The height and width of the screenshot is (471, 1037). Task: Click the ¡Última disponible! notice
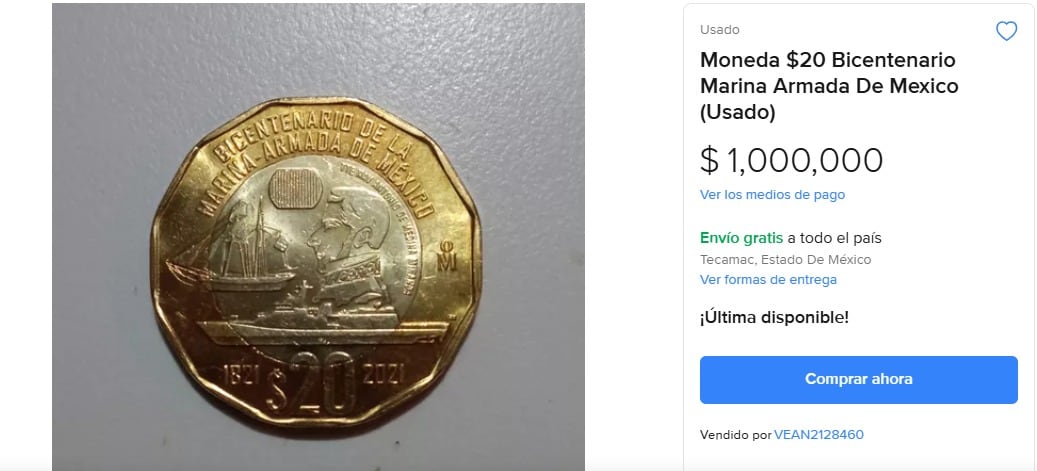tap(774, 318)
